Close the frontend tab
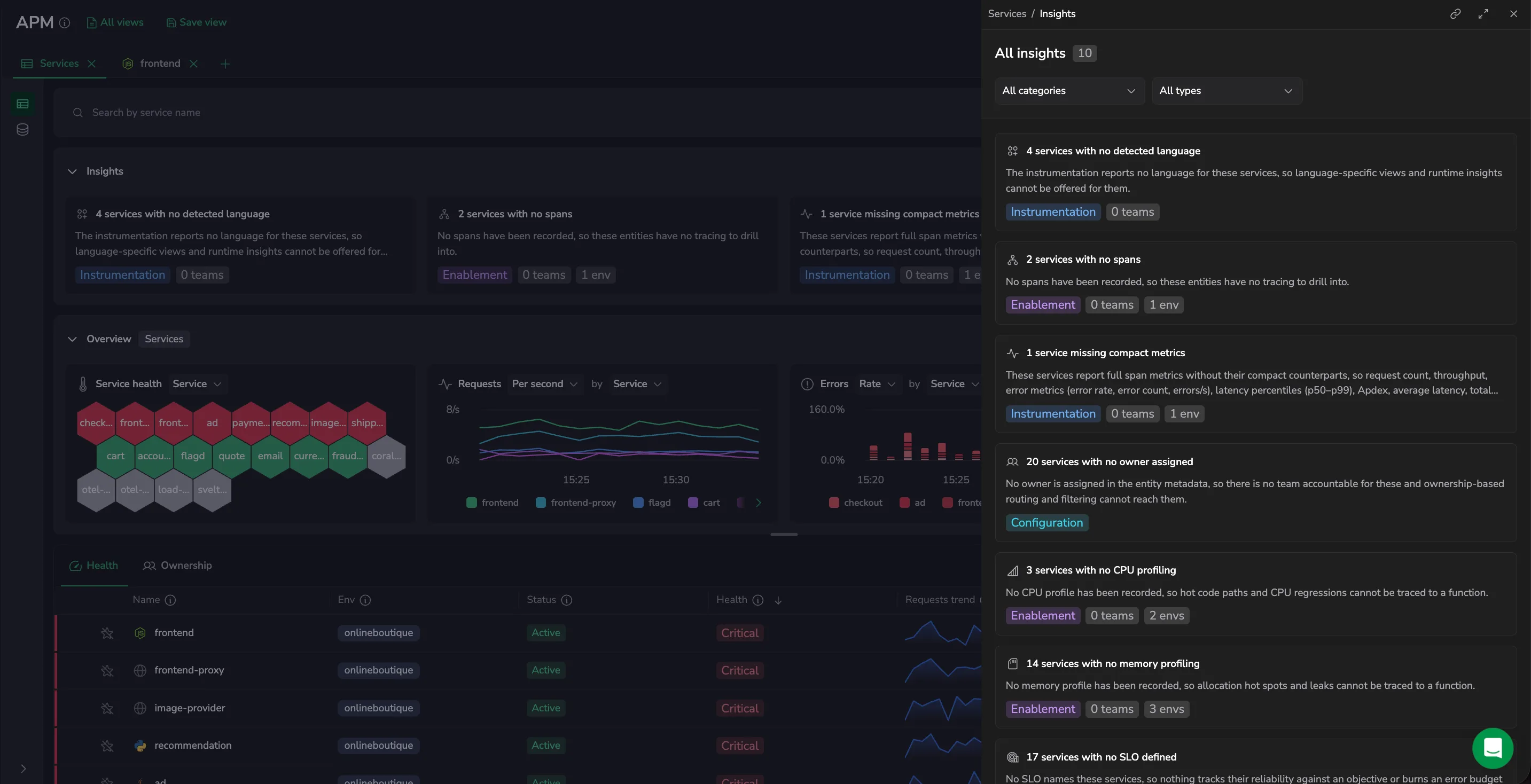Screen dimensions: 1531x784 [193, 64]
